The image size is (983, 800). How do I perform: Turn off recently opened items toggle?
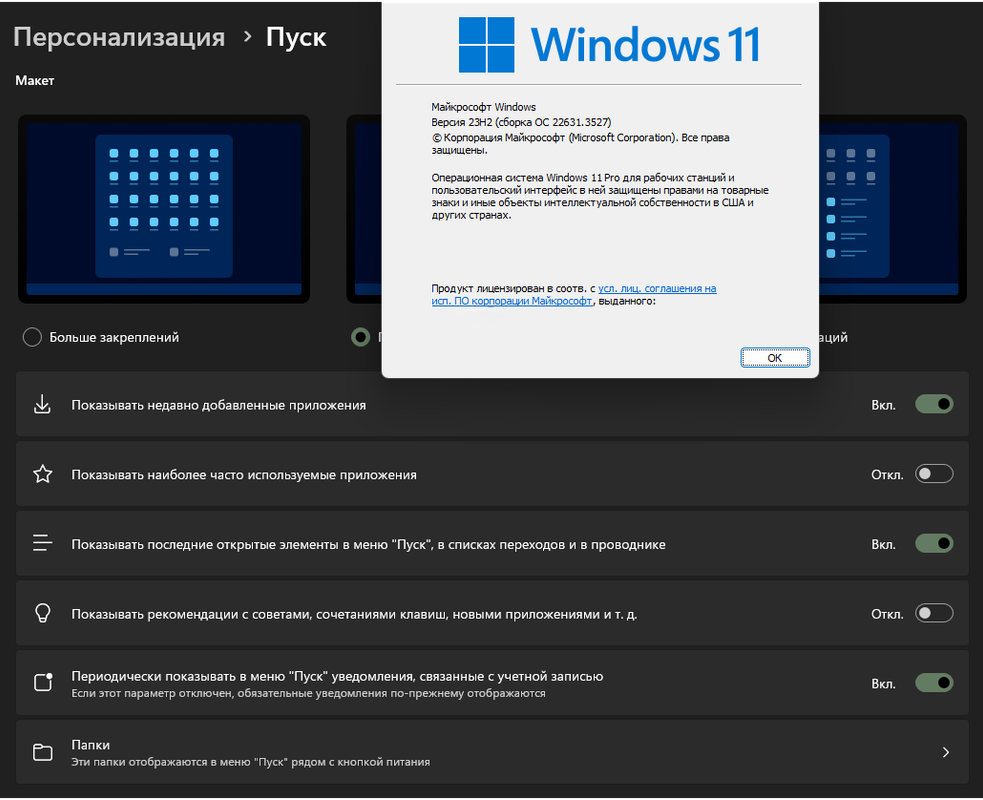(934, 544)
